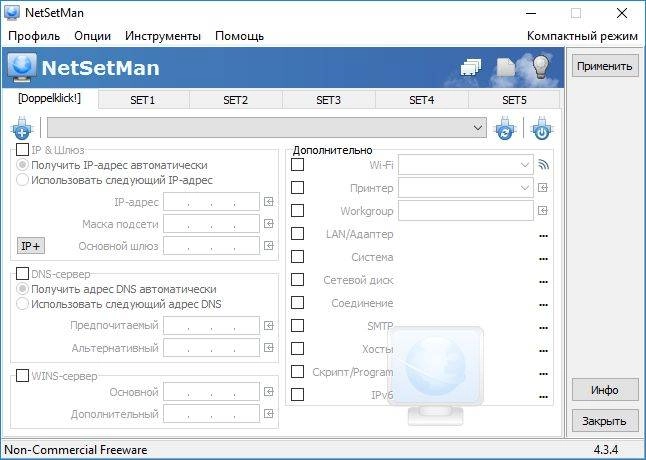Click get-current icon beside Альтернативный DNS
Viewport: 646px width, 460px height.
pyautogui.click(x=269, y=348)
